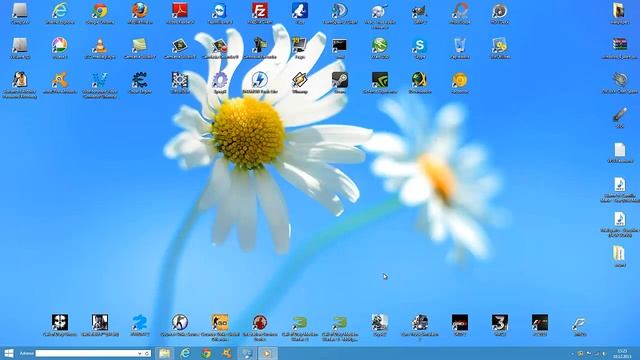Open the Start button on taskbar

tap(9, 353)
